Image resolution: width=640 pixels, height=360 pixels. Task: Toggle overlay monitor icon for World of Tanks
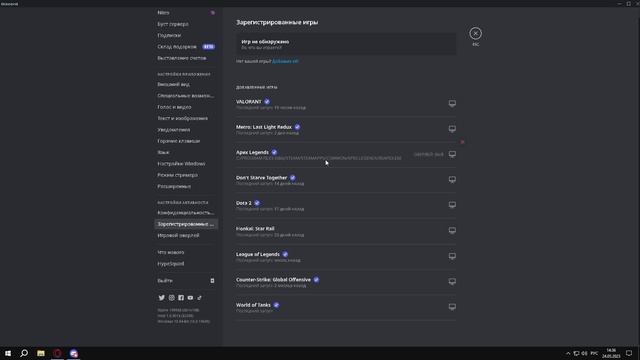[x=452, y=307]
